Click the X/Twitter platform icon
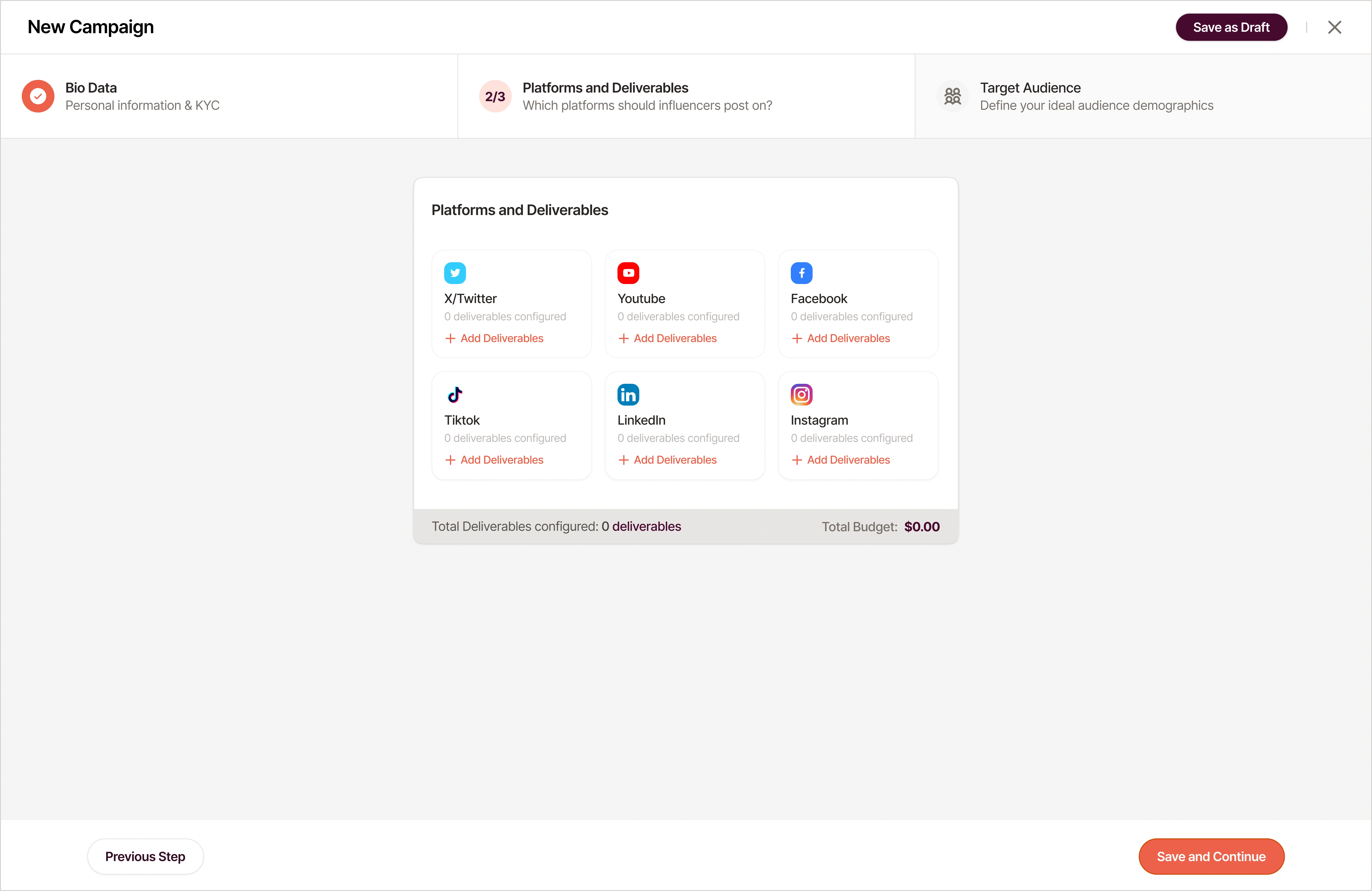This screenshot has width=1372, height=891. [x=455, y=273]
